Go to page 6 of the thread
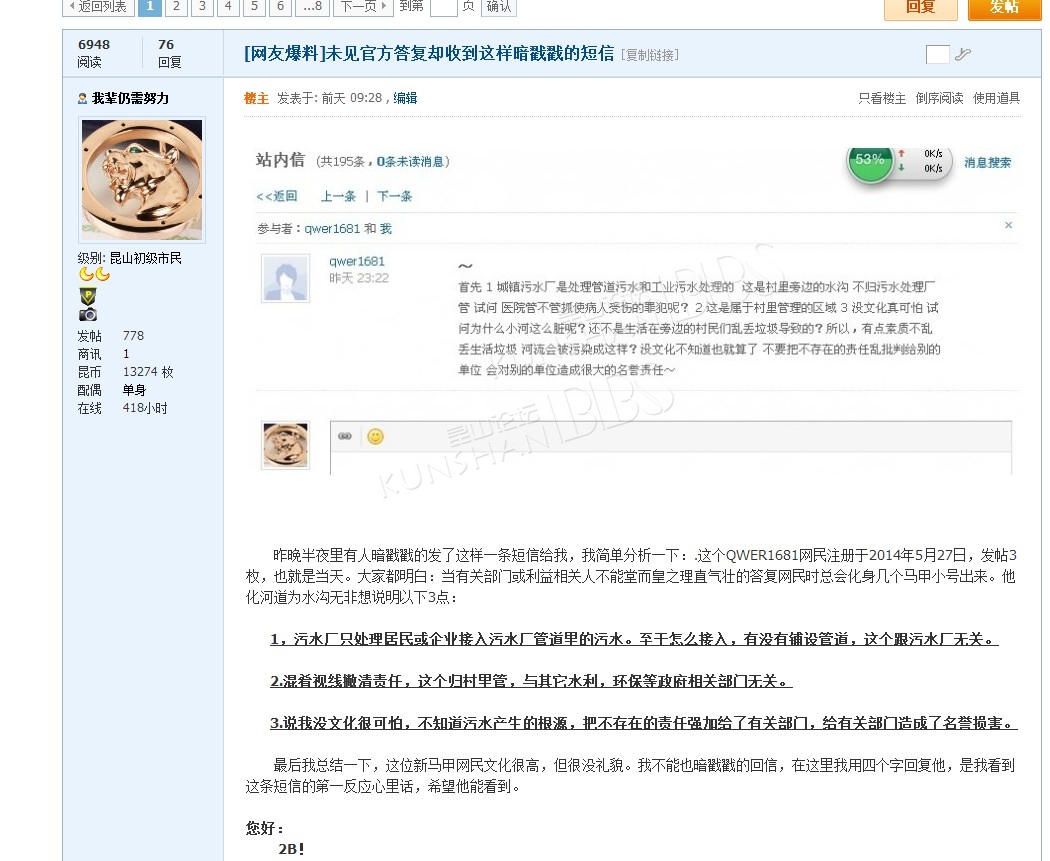Viewport: 1050px width, 861px height. point(281,7)
